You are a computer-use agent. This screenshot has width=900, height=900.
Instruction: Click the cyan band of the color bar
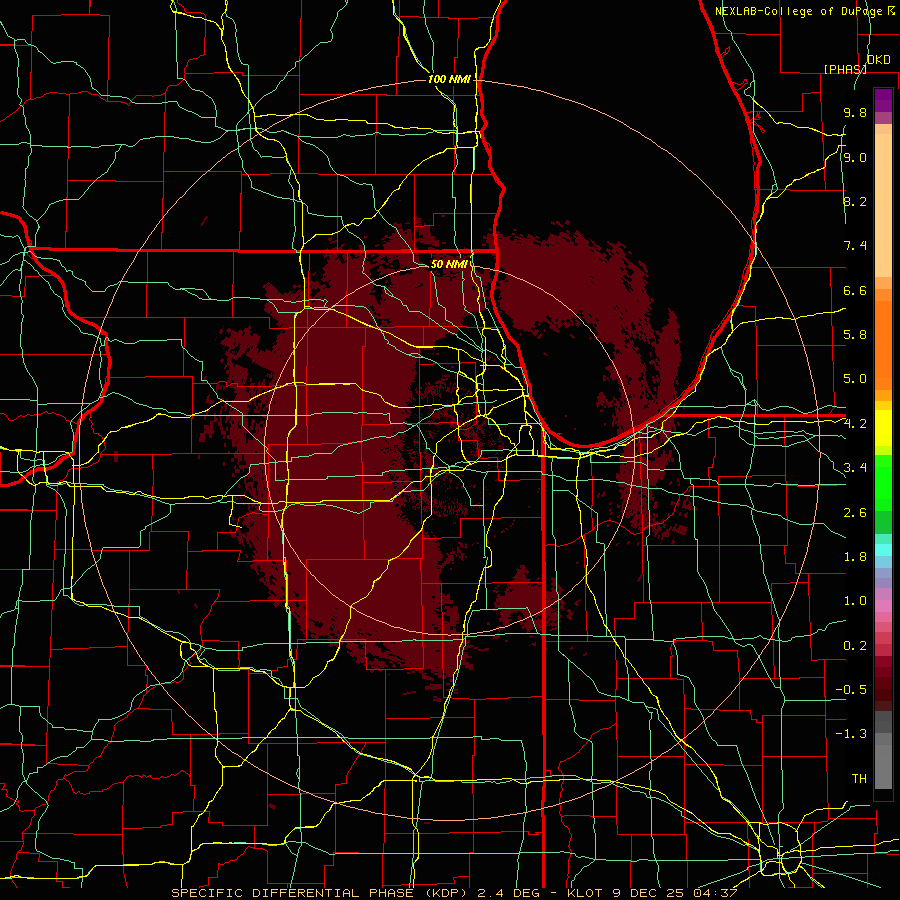tap(883, 550)
